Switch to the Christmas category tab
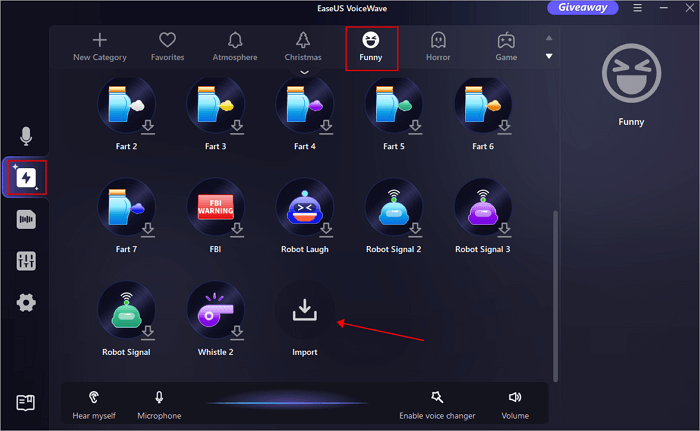 (x=303, y=47)
